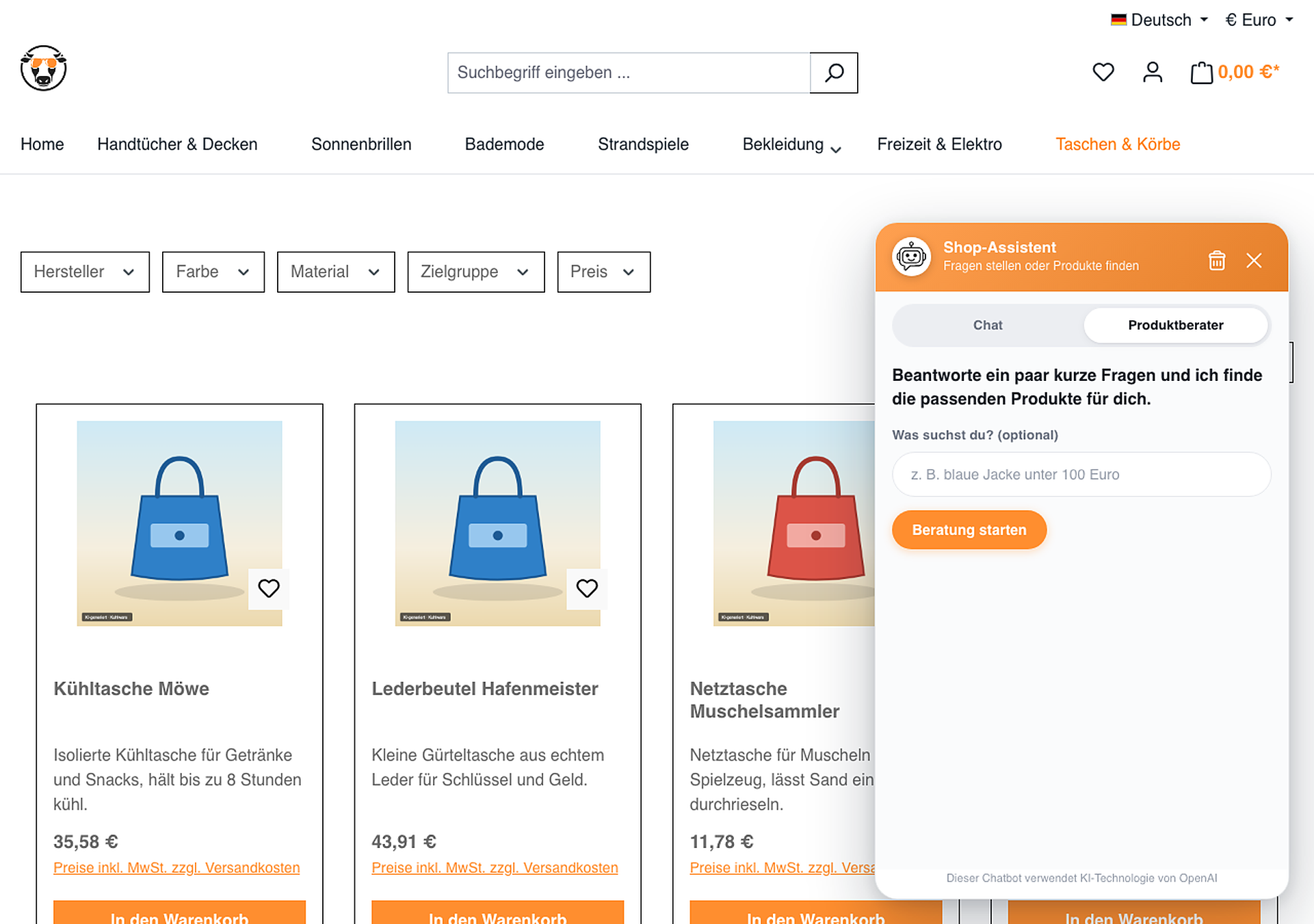Open the Preis filter dropdown
This screenshot has height=924, width=1314.
pyautogui.click(x=603, y=272)
